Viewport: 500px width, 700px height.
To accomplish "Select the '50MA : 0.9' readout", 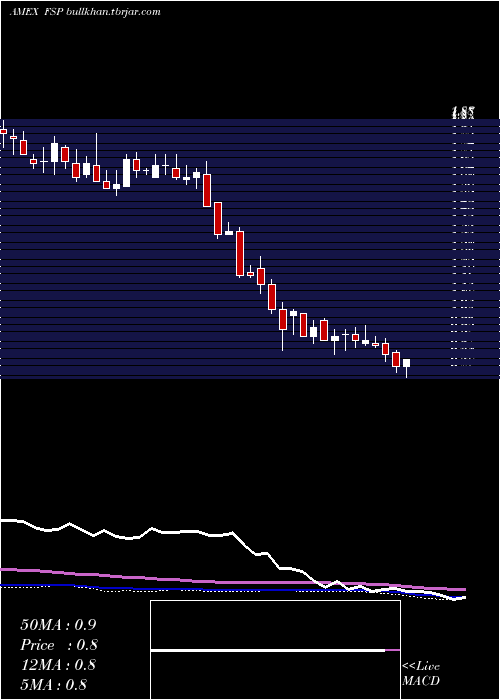I will coord(58,625).
